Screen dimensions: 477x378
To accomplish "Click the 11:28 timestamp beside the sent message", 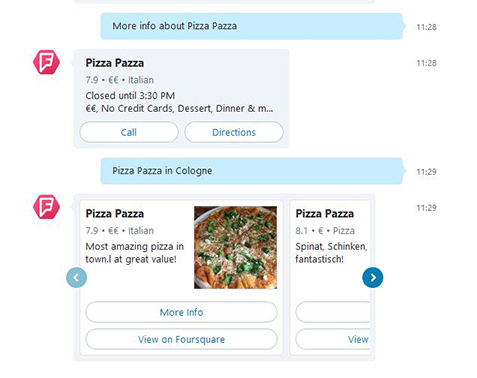I will pos(426,27).
